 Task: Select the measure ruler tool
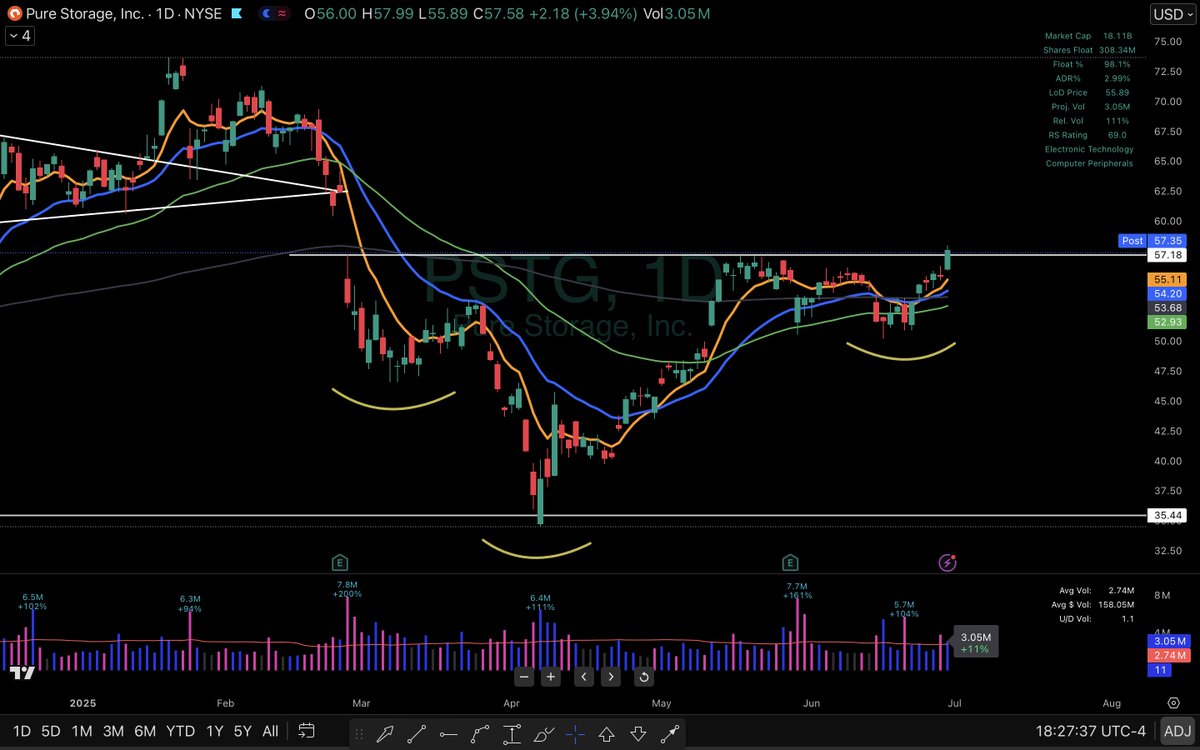pos(669,735)
